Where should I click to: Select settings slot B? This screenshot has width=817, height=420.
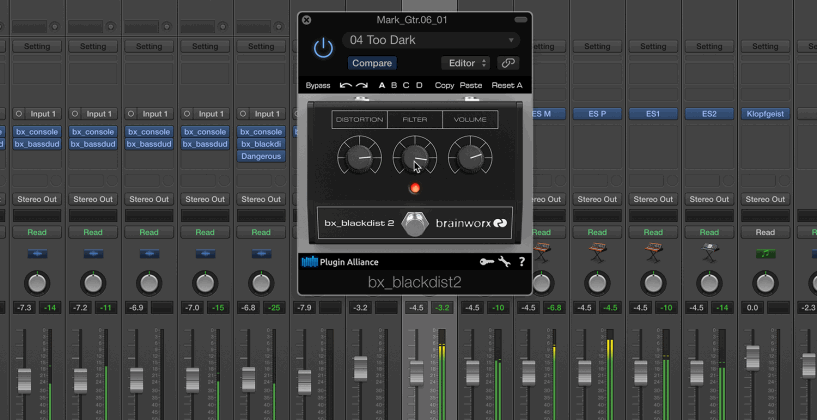[x=394, y=85]
